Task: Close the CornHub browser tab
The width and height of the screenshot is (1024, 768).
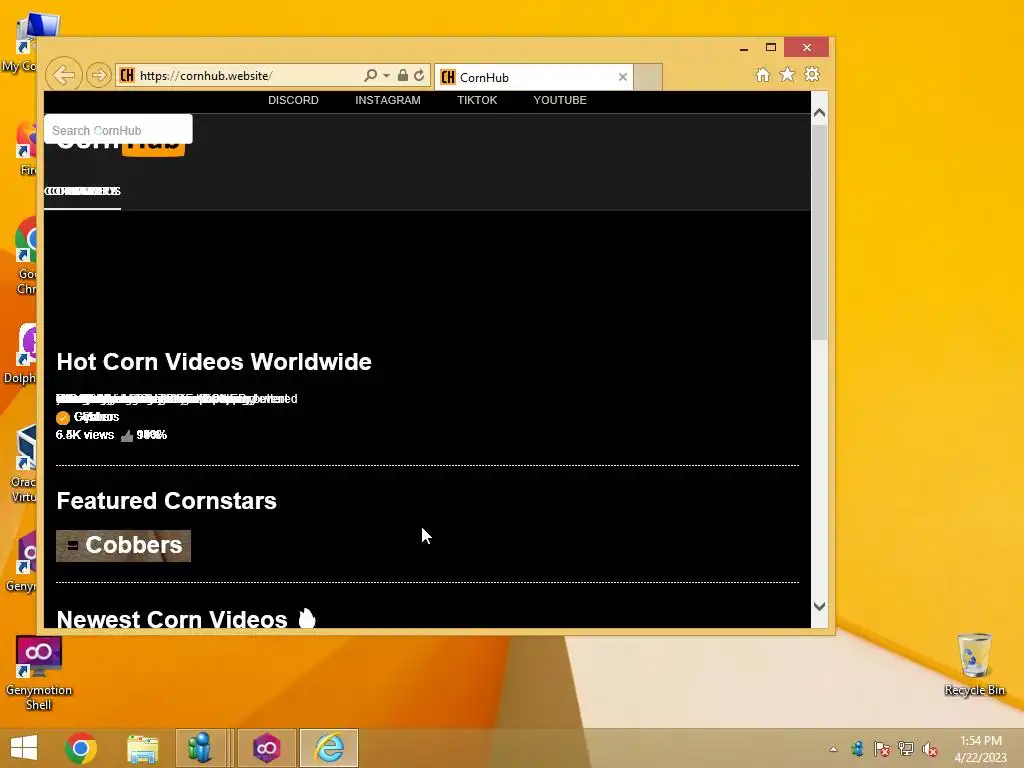Action: [623, 77]
